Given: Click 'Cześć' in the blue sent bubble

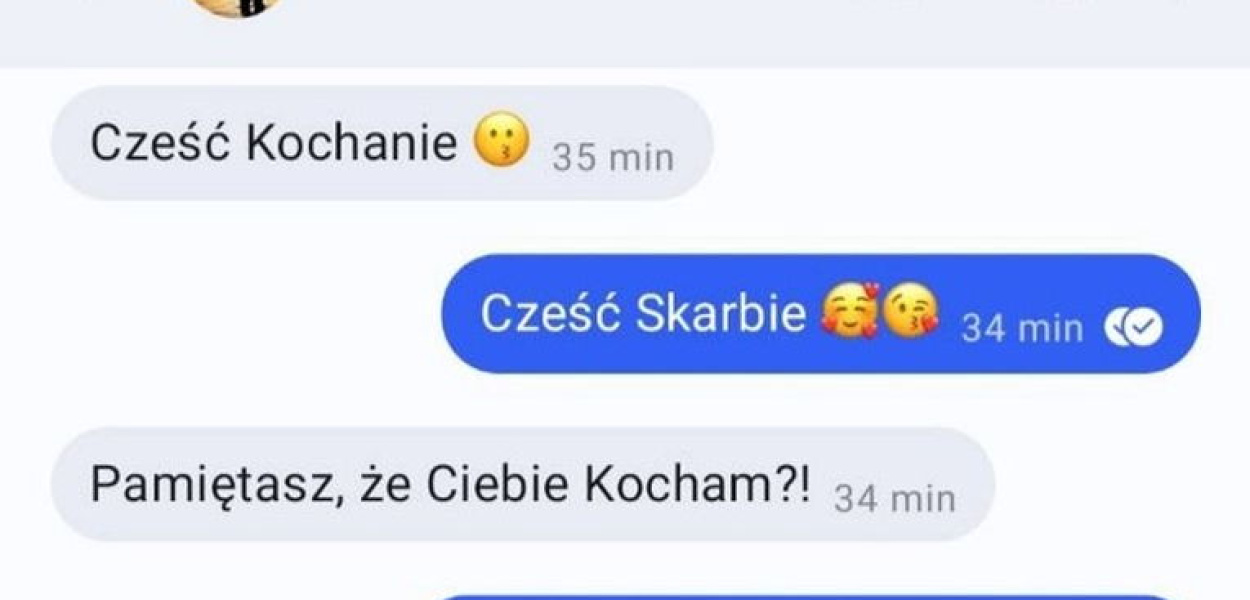Looking at the screenshot, I should pos(552,314).
